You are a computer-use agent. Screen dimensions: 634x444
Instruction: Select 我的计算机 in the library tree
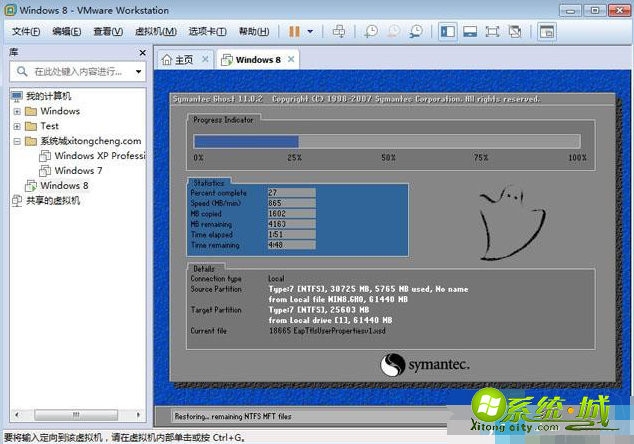coord(49,96)
